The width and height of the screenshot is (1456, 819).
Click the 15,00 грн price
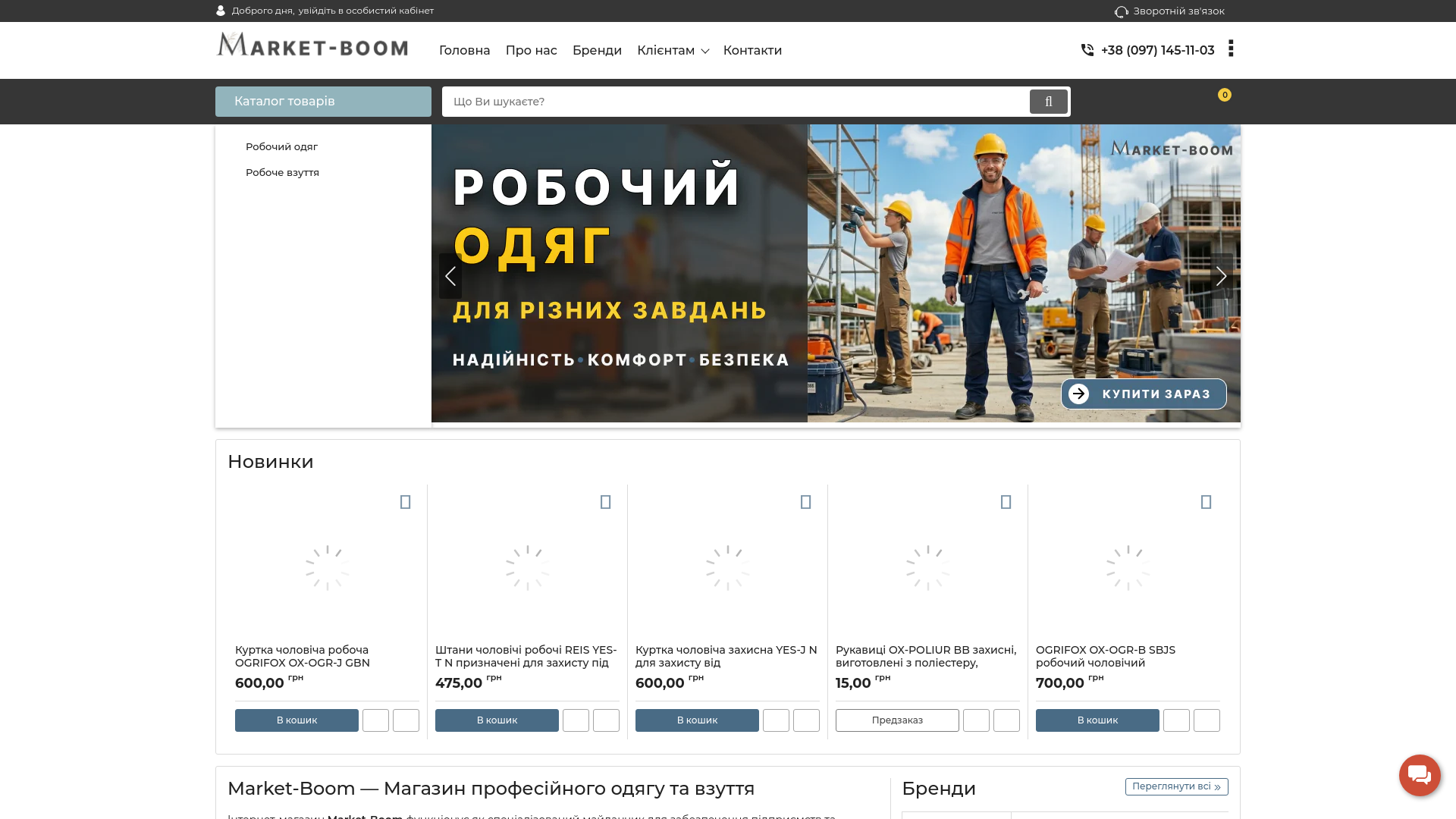click(863, 682)
